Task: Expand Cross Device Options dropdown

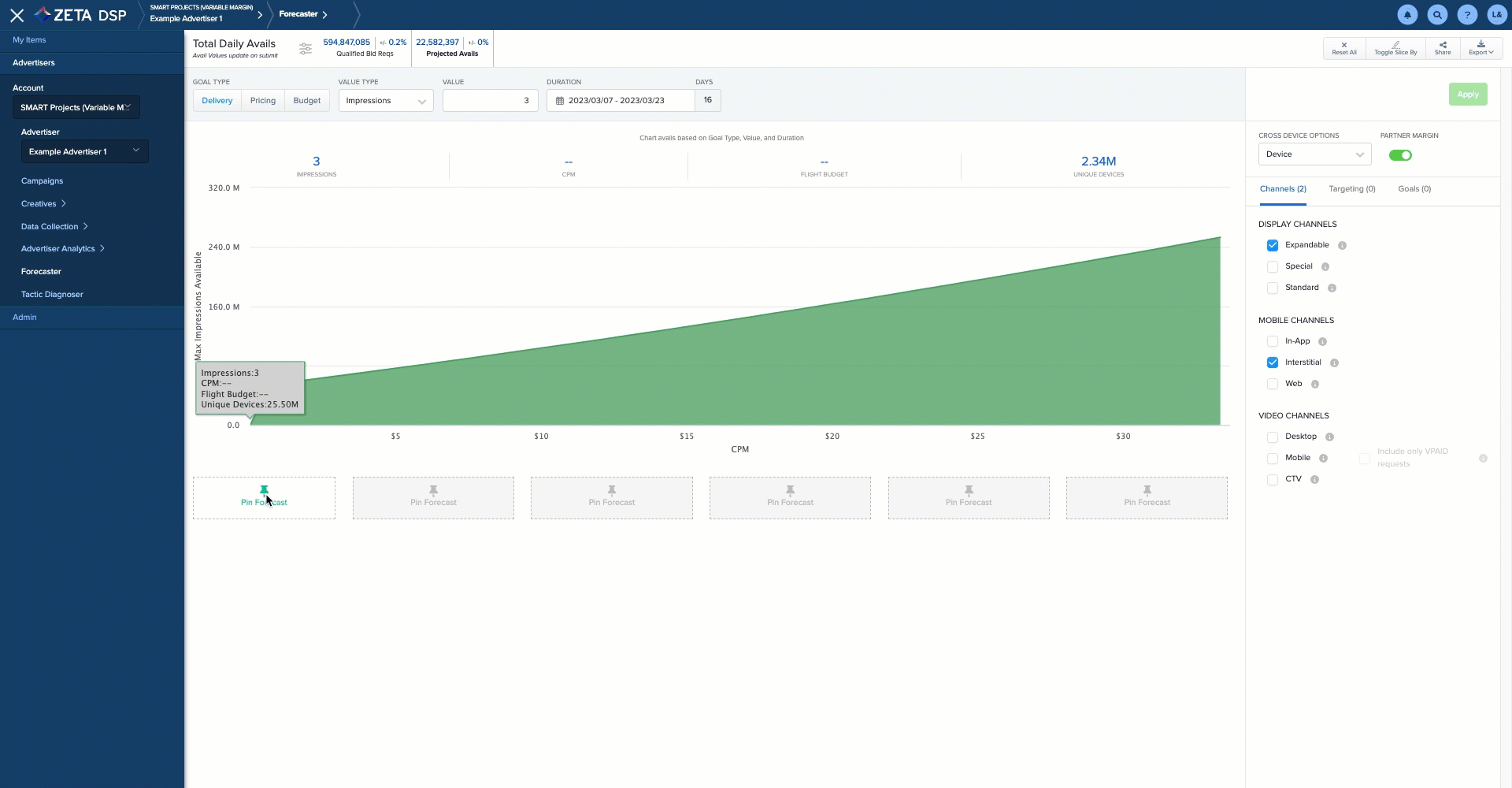Action: [x=1314, y=154]
